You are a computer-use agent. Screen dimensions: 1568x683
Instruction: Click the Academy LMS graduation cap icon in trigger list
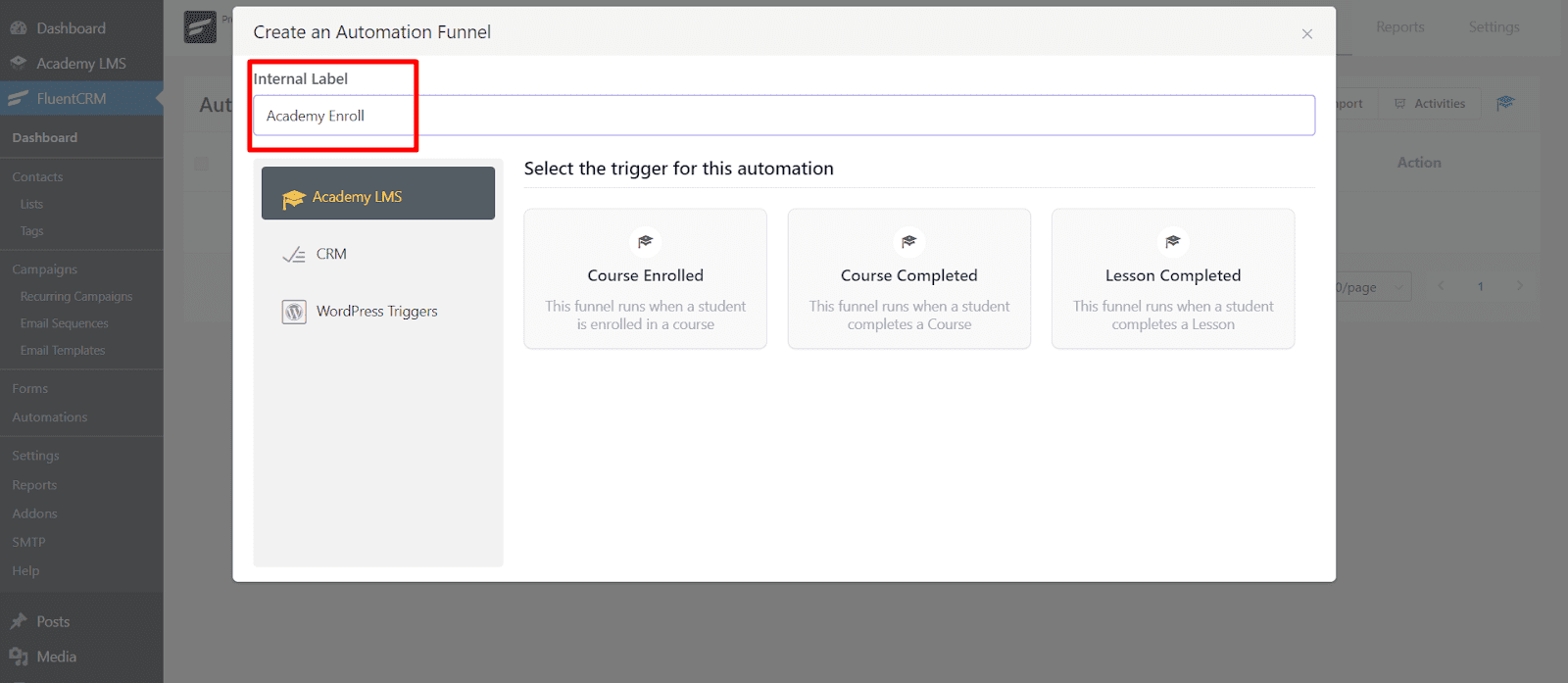(x=294, y=199)
